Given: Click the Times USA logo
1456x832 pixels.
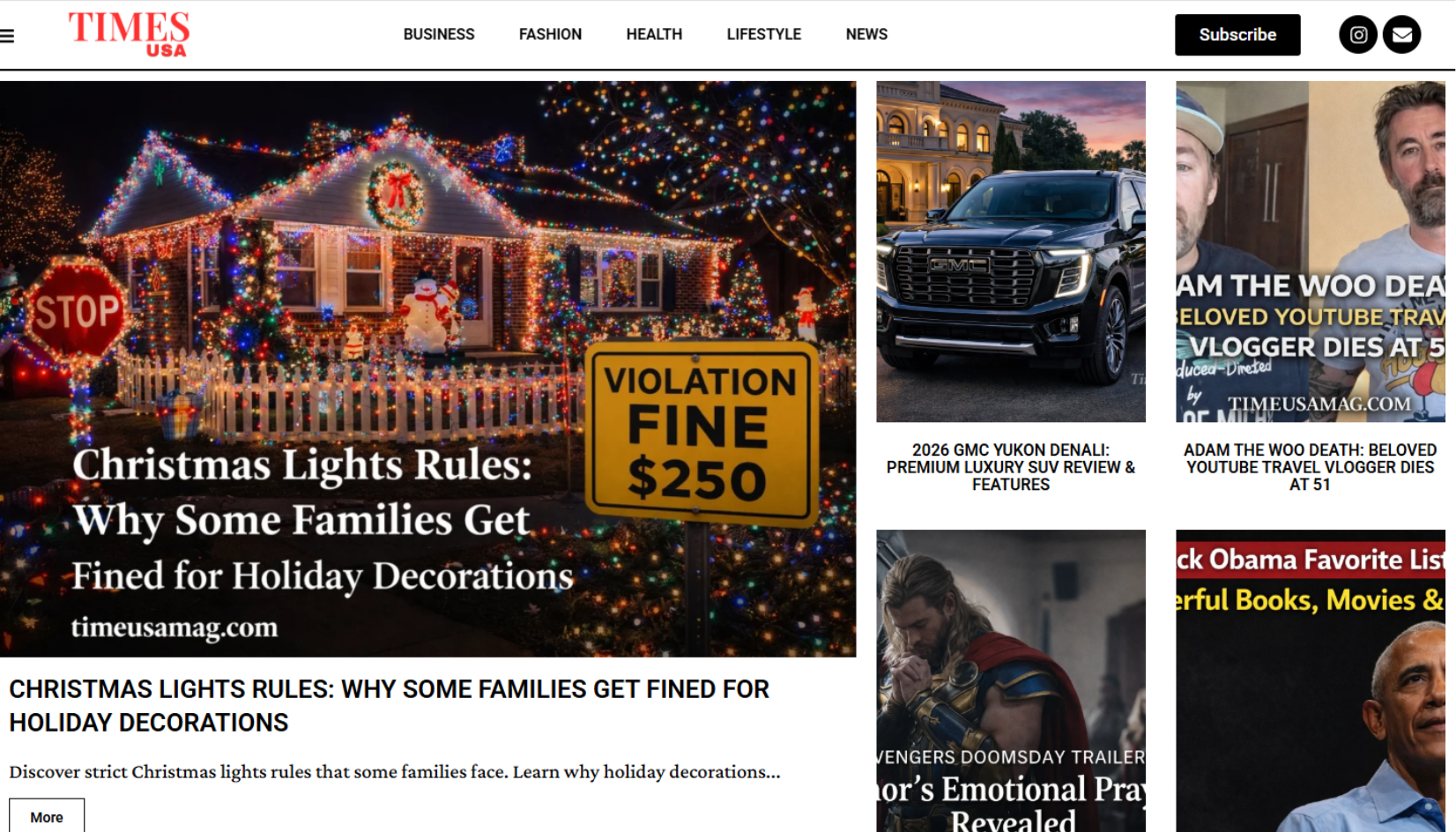Looking at the screenshot, I should click(130, 34).
